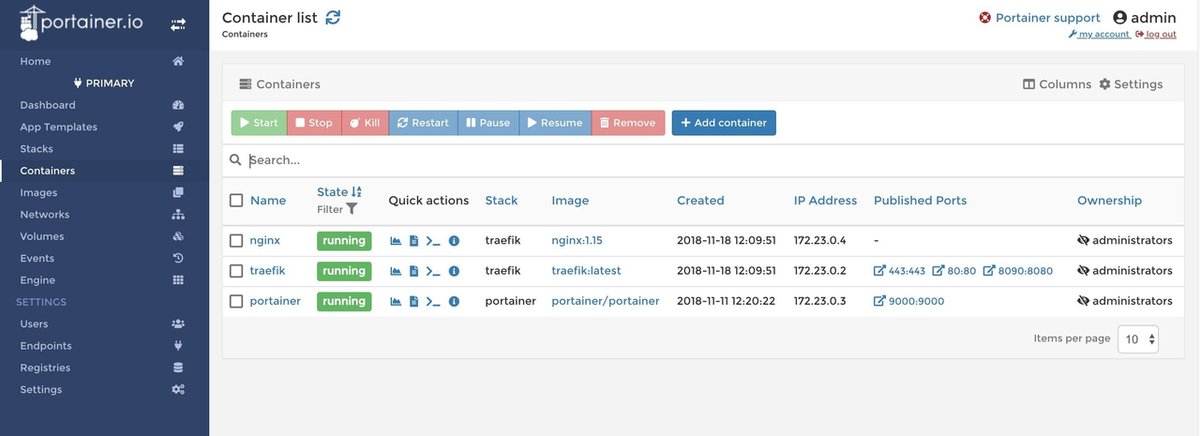Click the Start button
The width and height of the screenshot is (1200, 436).
[259, 123]
